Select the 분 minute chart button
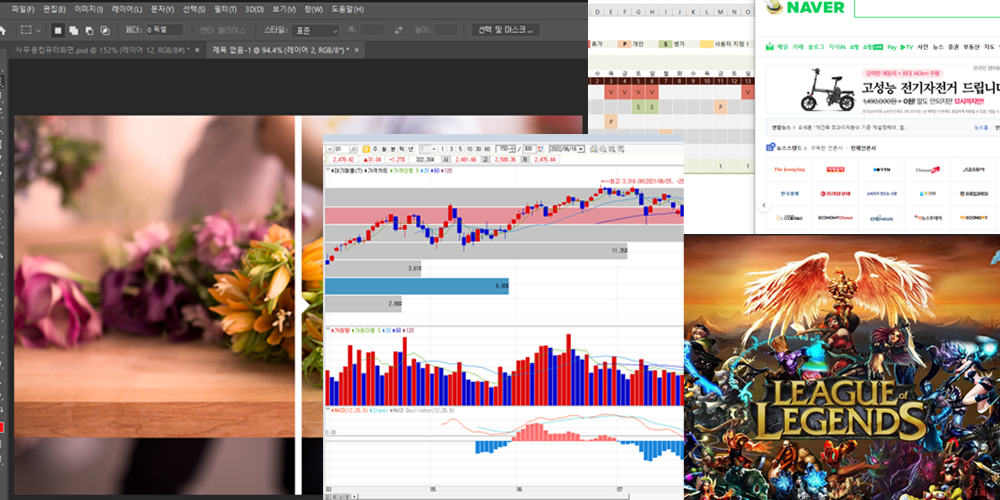This screenshot has width=1000, height=500. coord(393,149)
